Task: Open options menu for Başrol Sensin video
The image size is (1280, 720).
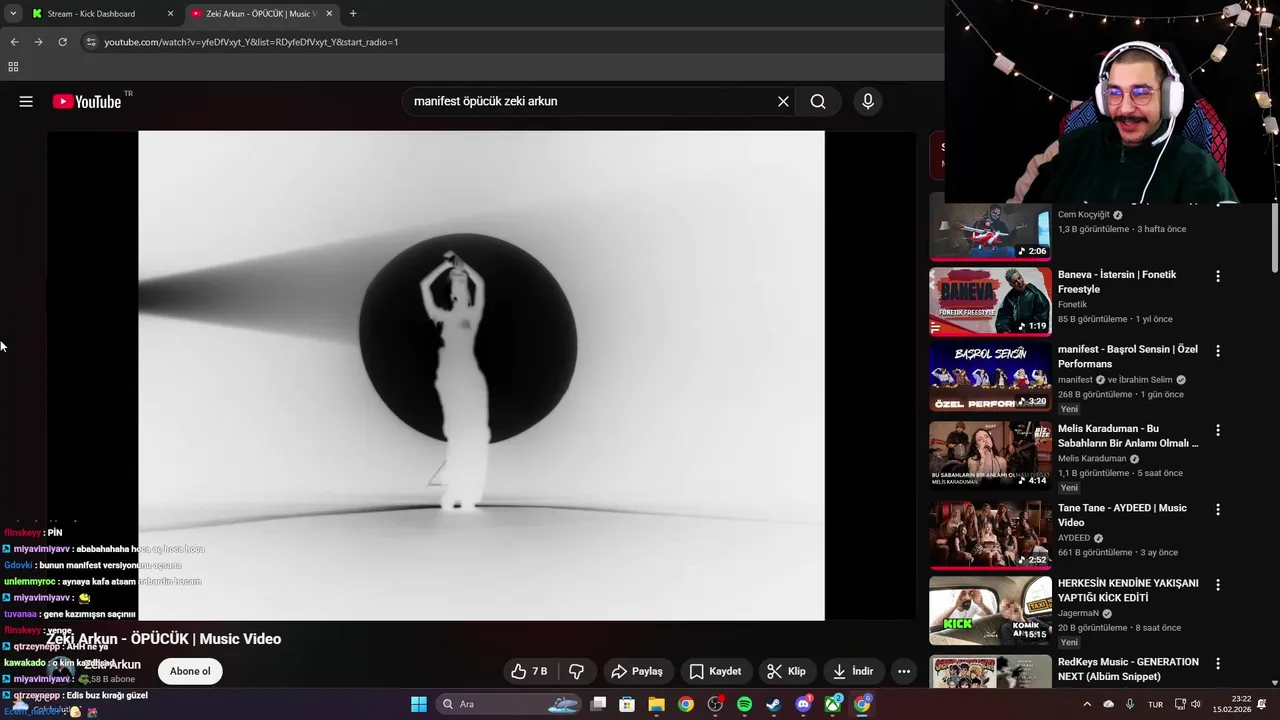Action: [1217, 351]
